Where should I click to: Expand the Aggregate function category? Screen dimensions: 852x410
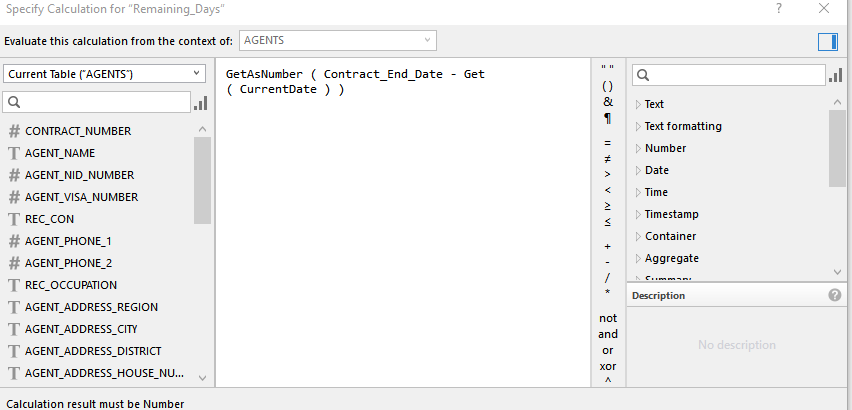pos(672,258)
